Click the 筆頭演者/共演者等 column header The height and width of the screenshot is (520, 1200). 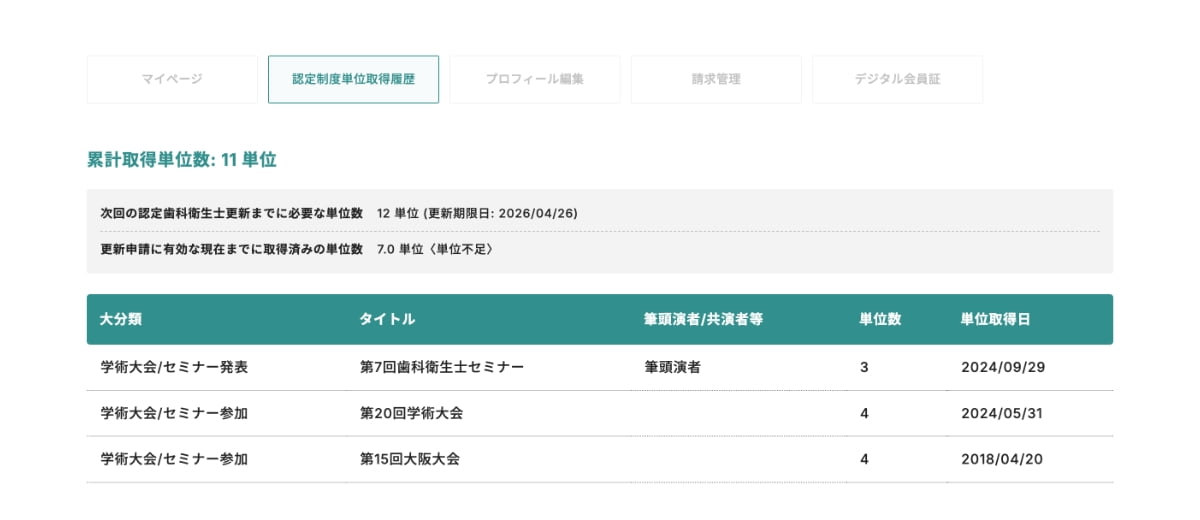click(x=704, y=319)
